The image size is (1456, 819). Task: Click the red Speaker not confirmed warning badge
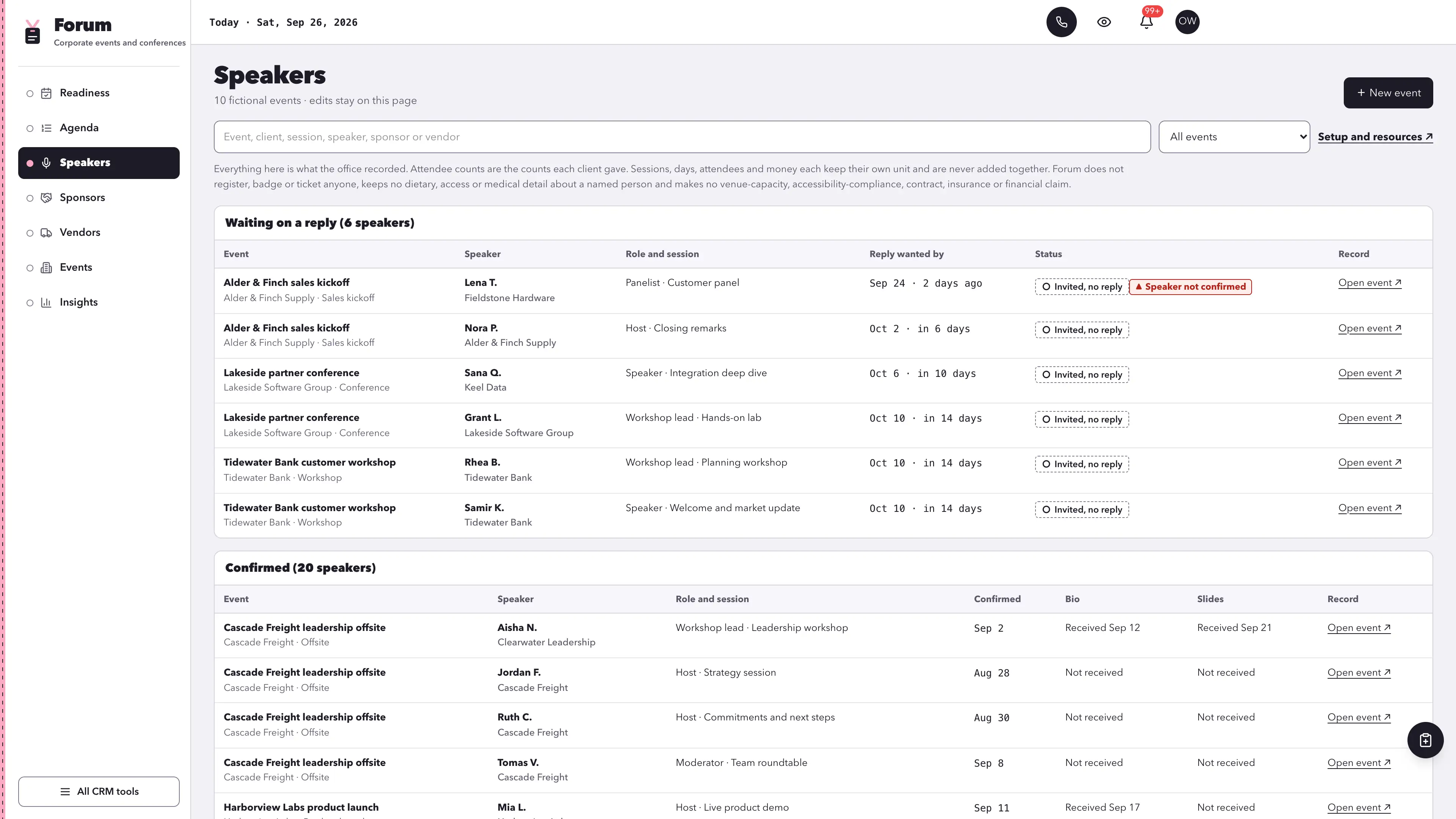(1190, 287)
